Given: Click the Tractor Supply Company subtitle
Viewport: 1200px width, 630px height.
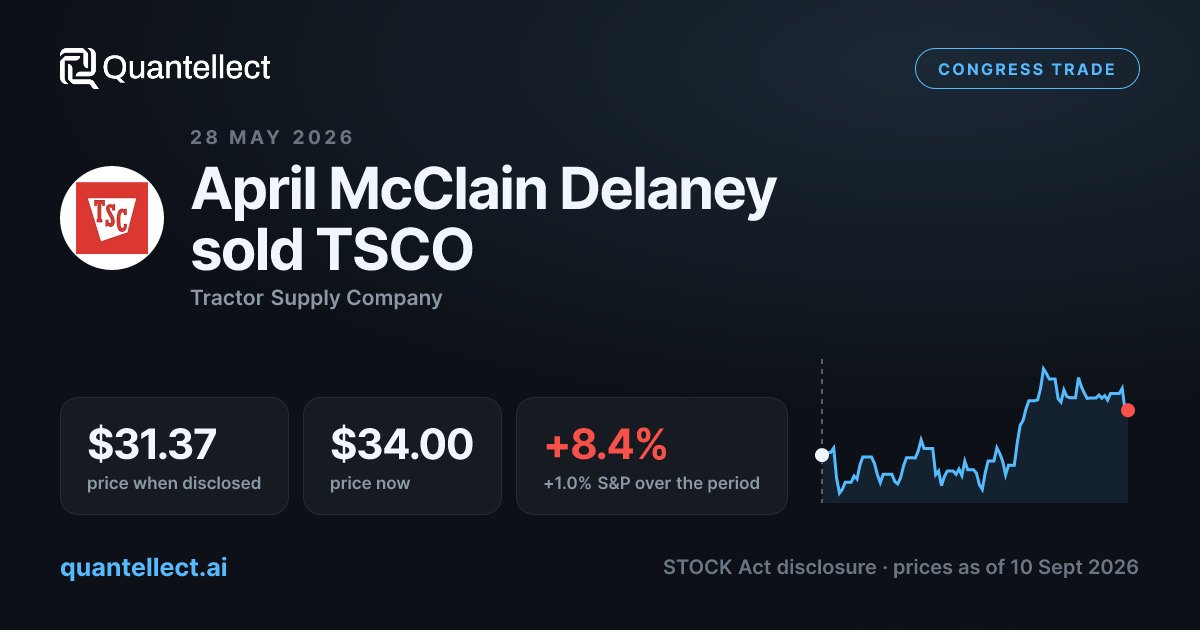Looking at the screenshot, I should click(x=316, y=298).
